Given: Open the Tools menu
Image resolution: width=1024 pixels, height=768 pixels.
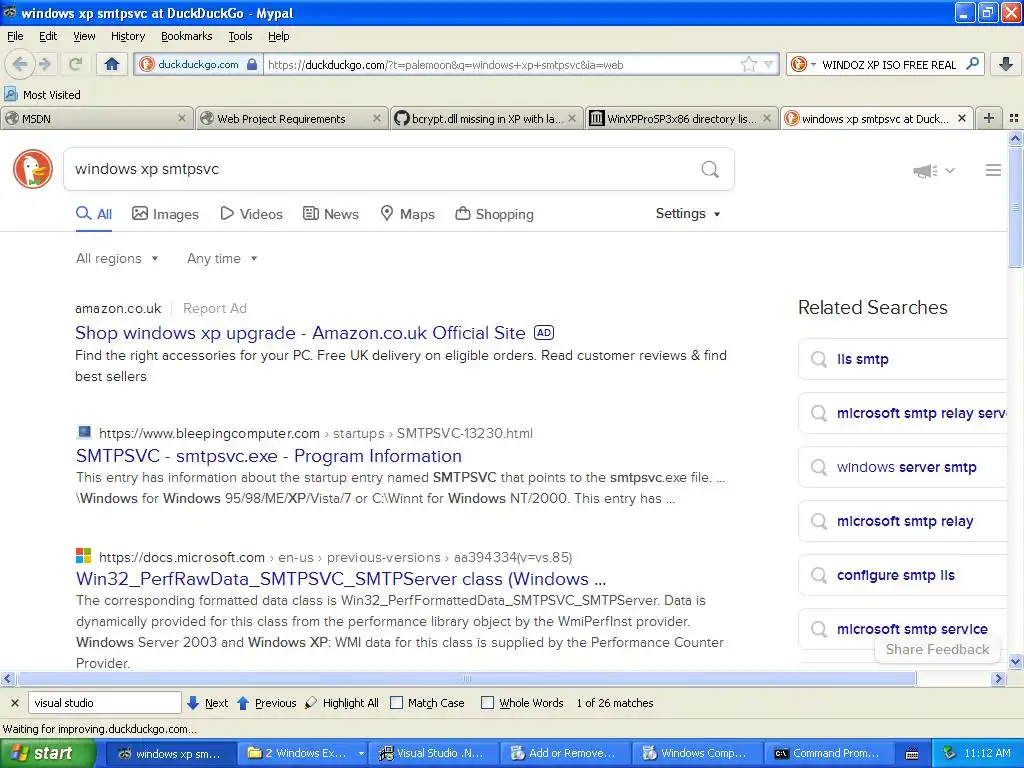Looking at the screenshot, I should click(240, 36).
